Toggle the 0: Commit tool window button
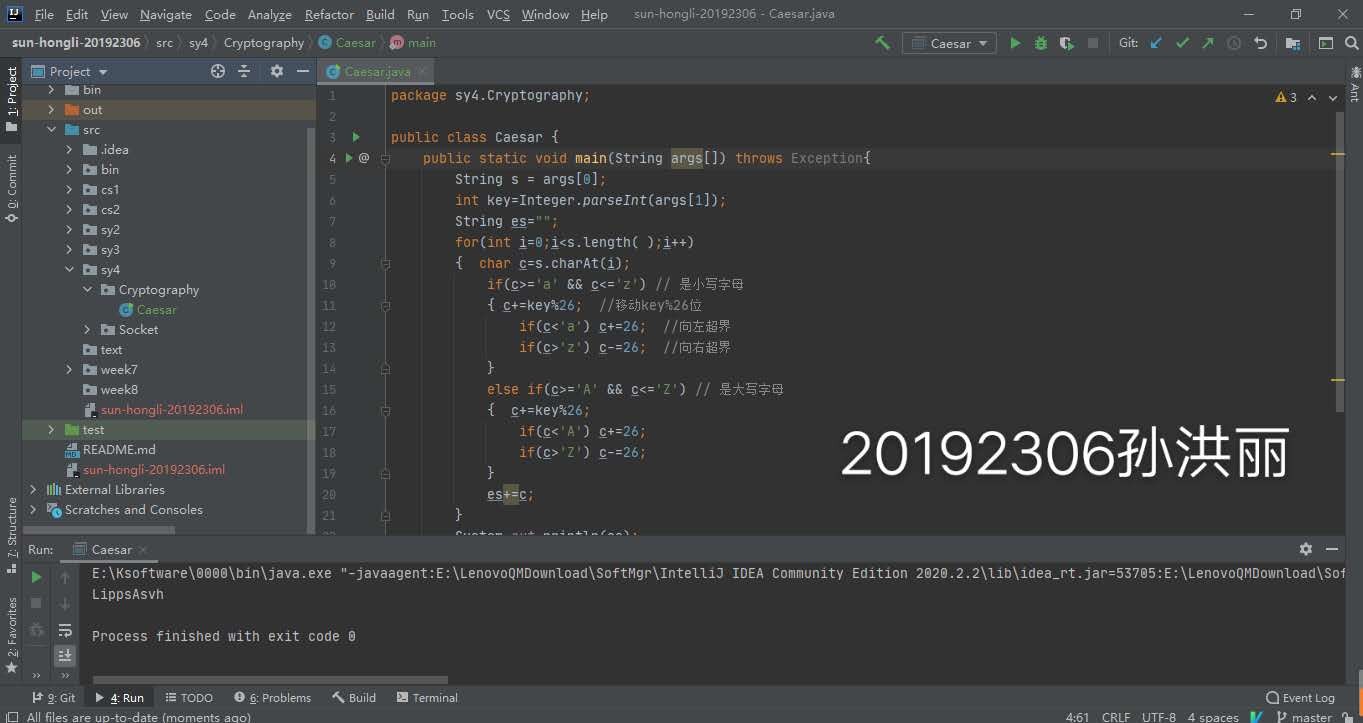The height and width of the screenshot is (723, 1363). point(11,188)
